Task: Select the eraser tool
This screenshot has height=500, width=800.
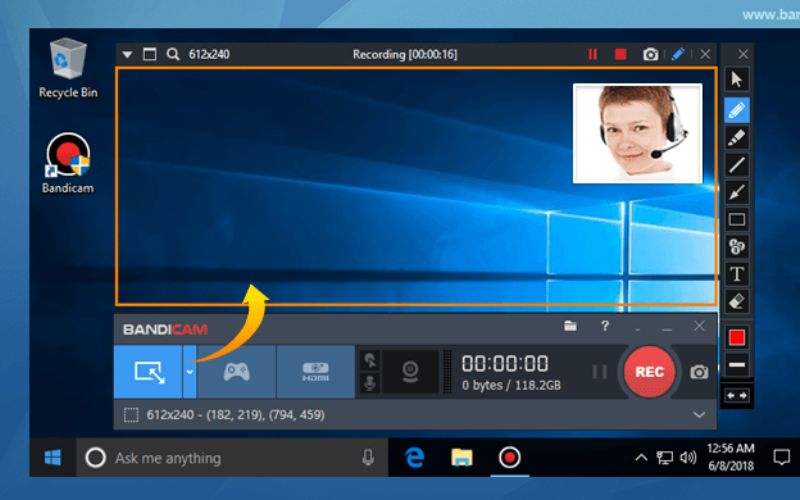Action: coord(737,302)
